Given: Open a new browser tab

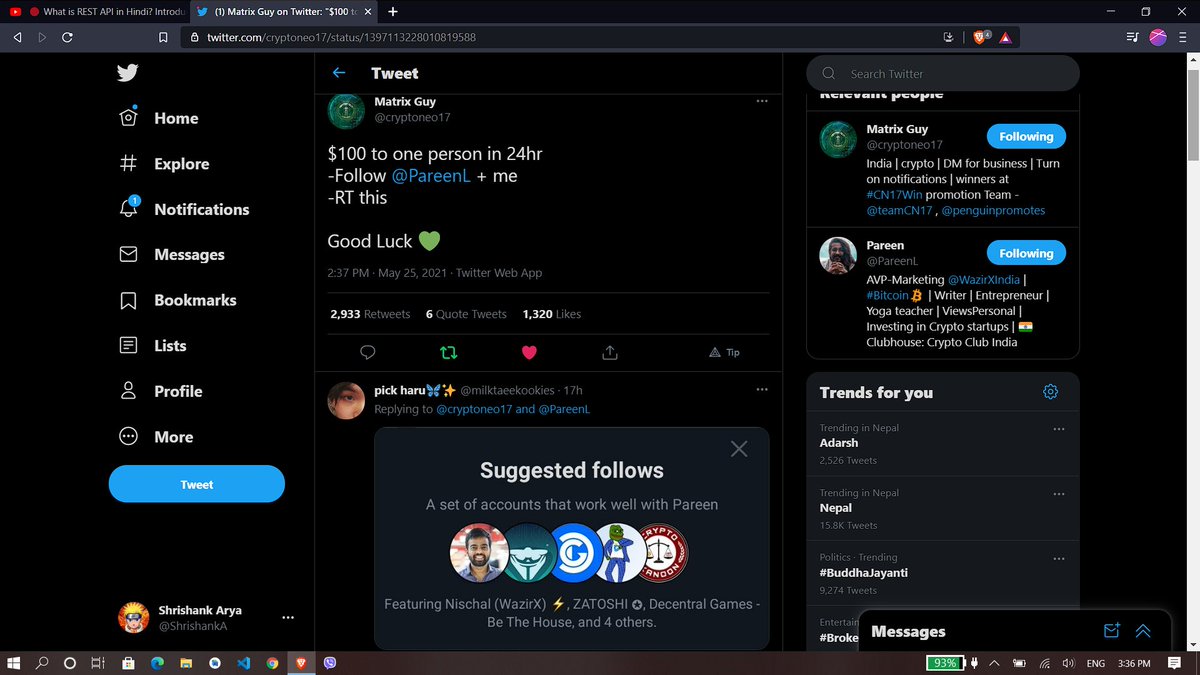Looking at the screenshot, I should pyautogui.click(x=392, y=12).
